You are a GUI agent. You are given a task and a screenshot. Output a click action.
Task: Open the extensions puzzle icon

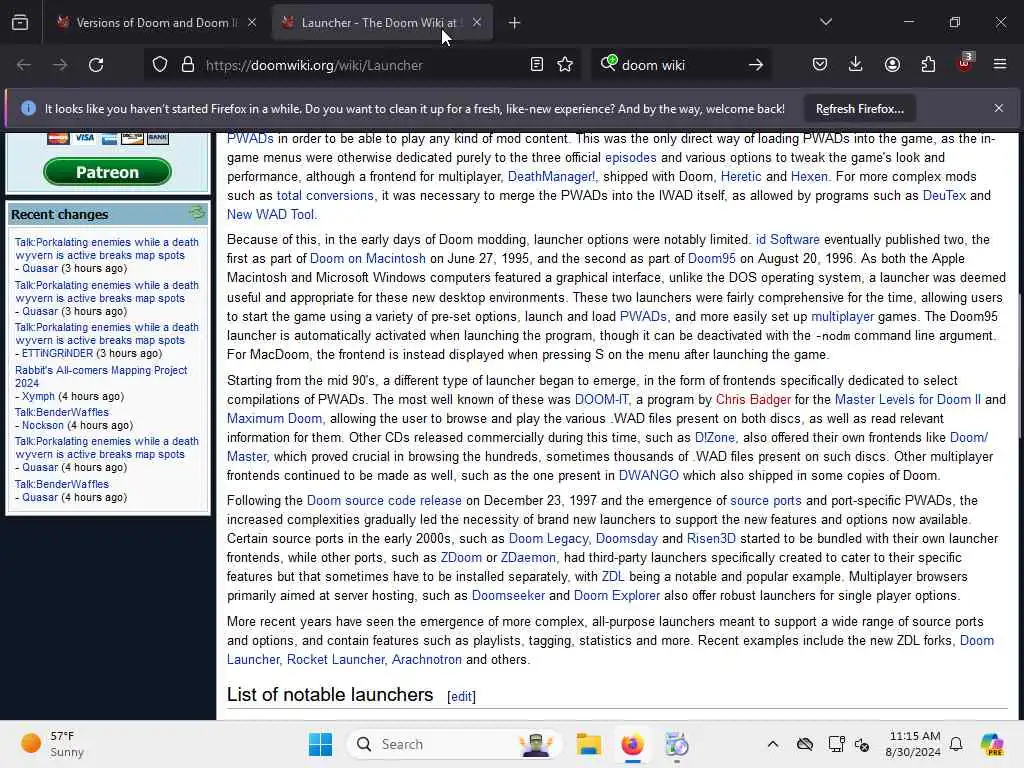(x=928, y=65)
